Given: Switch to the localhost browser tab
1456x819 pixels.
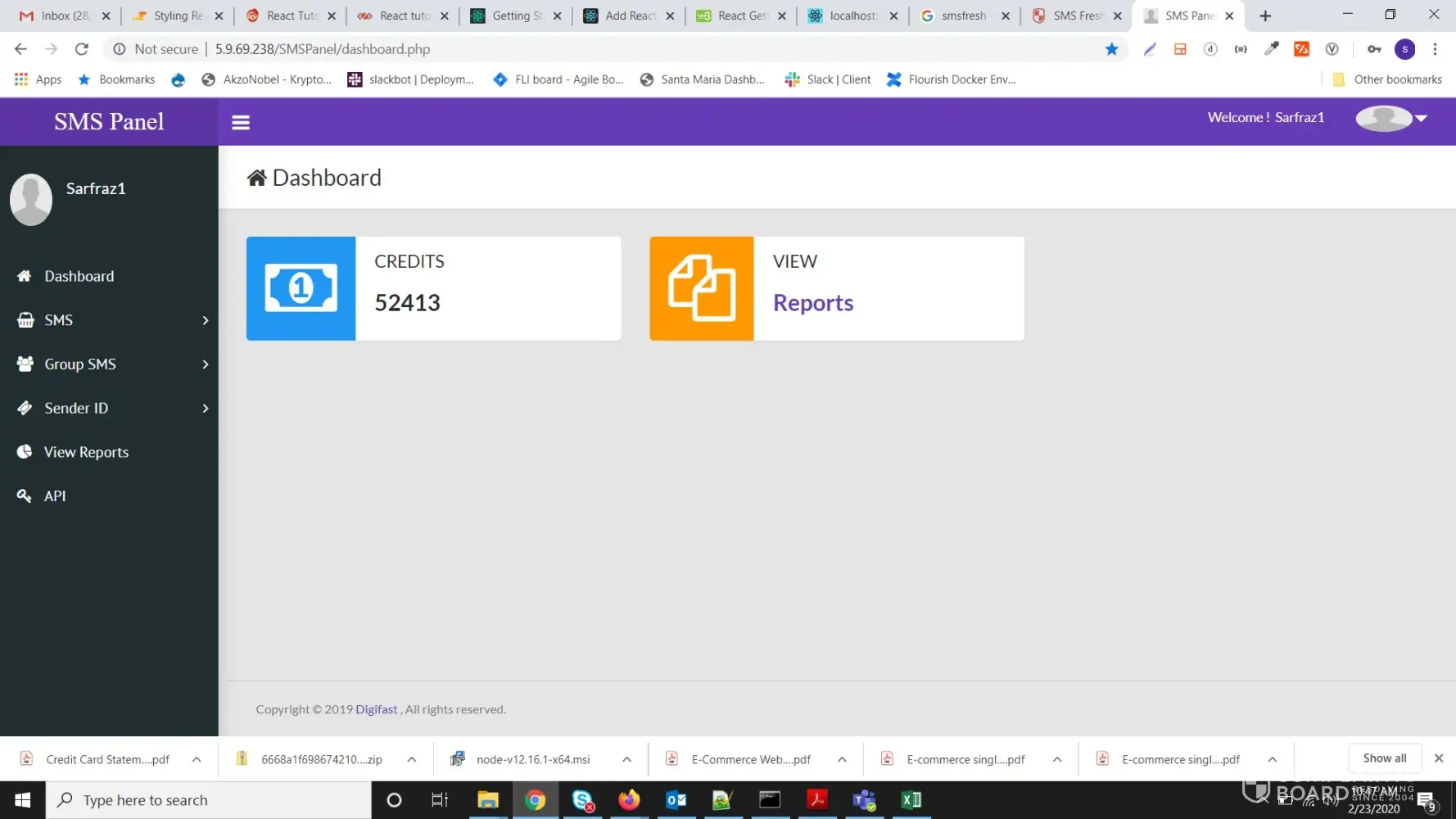Looking at the screenshot, I should (x=852, y=16).
